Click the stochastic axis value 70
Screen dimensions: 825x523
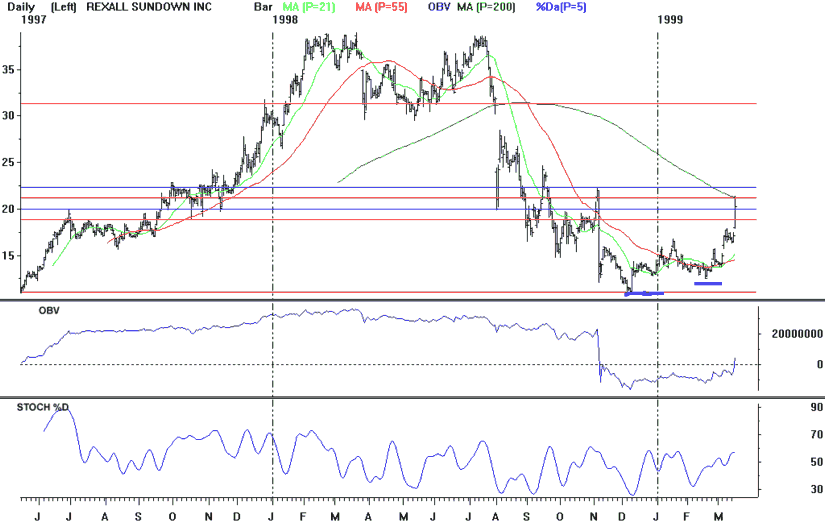(817, 435)
